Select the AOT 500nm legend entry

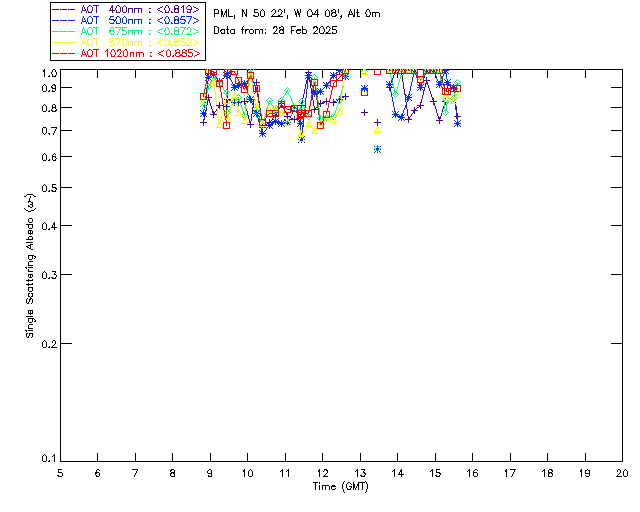pyautogui.click(x=126, y=20)
